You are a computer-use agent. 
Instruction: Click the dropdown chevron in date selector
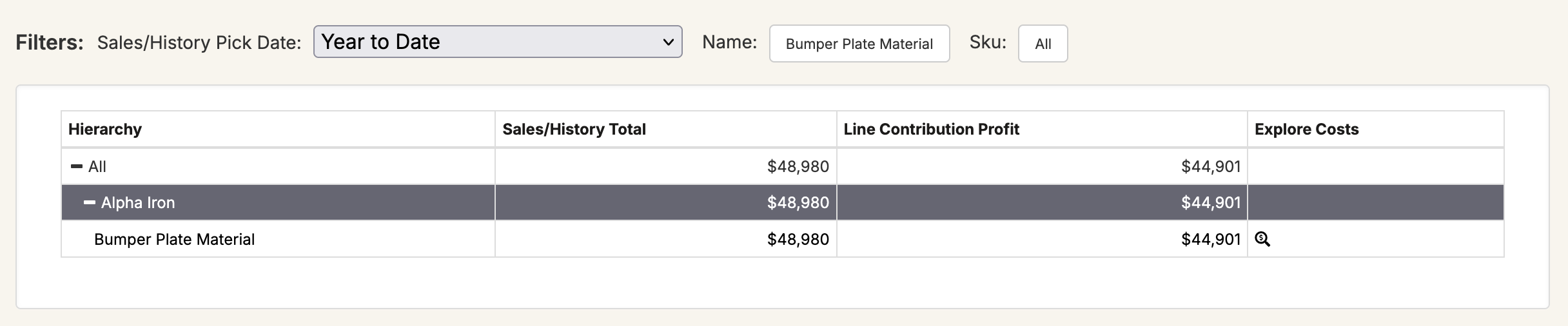[669, 42]
